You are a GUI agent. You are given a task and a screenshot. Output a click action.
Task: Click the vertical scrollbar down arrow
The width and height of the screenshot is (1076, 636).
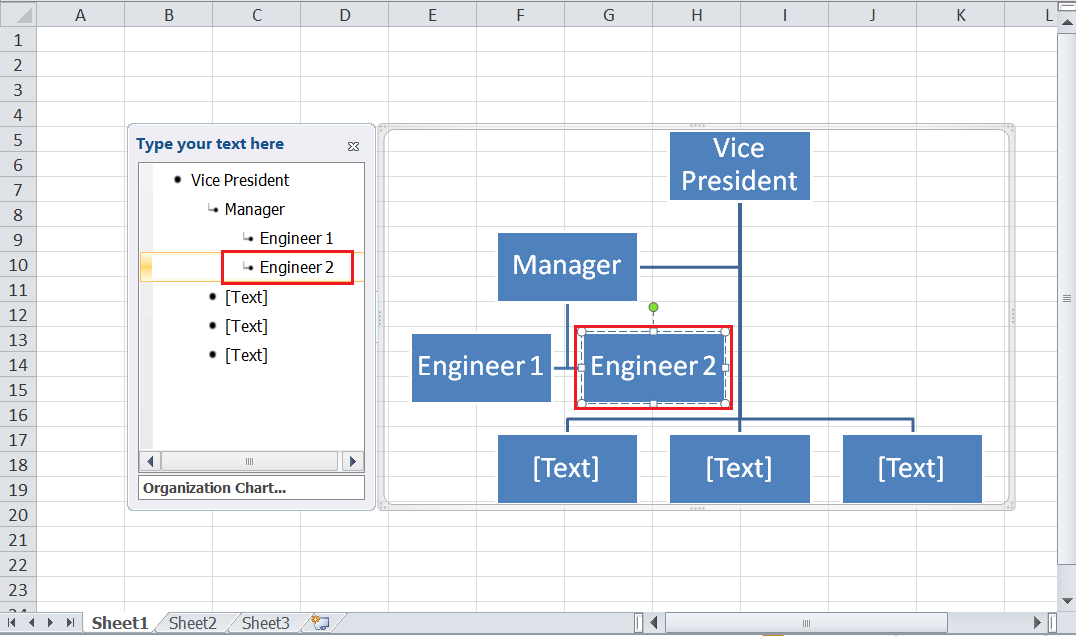tap(1067, 601)
